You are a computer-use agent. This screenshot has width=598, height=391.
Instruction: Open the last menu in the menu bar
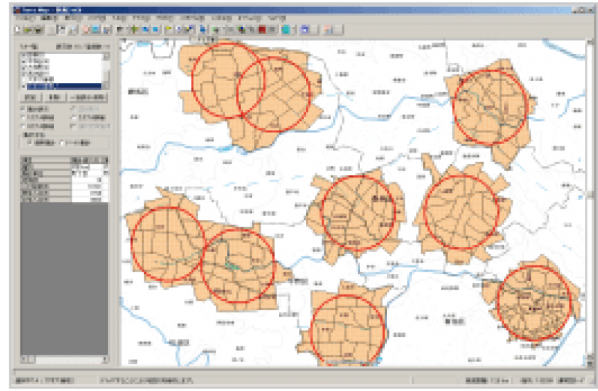[277, 18]
